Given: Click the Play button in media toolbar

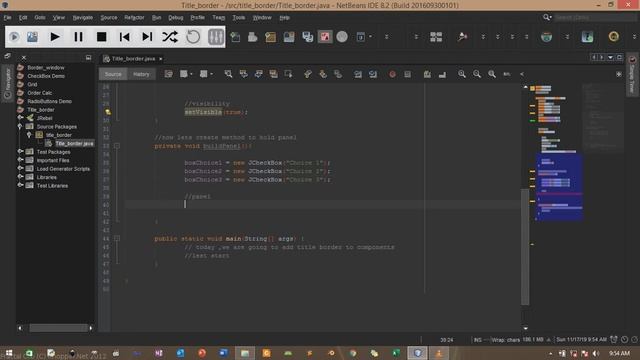Looking at the screenshot, I should pyautogui.click(x=55, y=37).
